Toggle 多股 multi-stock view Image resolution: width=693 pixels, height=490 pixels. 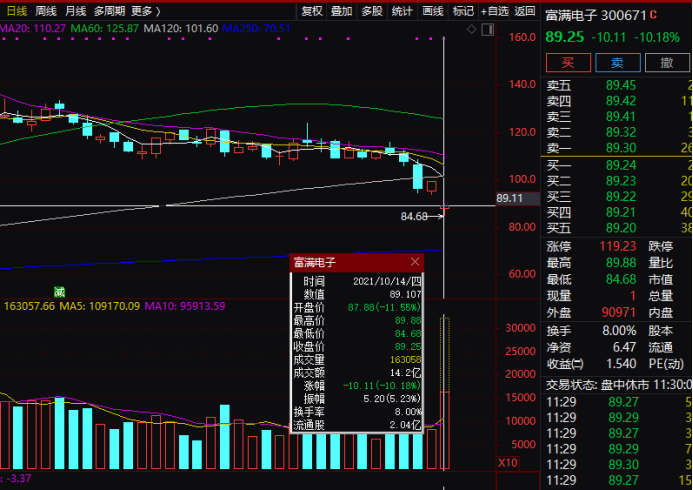pyautogui.click(x=372, y=11)
